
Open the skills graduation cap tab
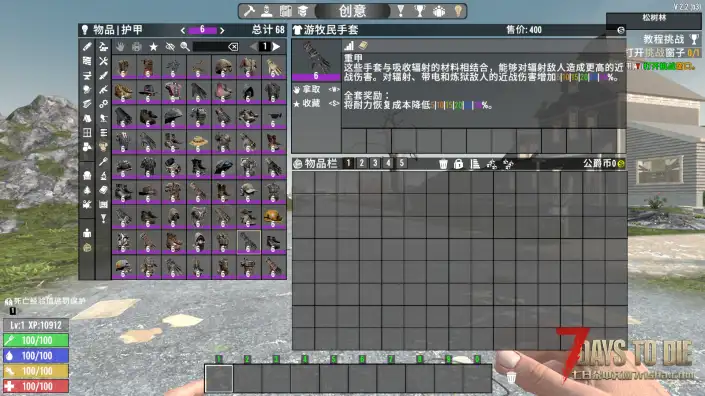(x=303, y=11)
